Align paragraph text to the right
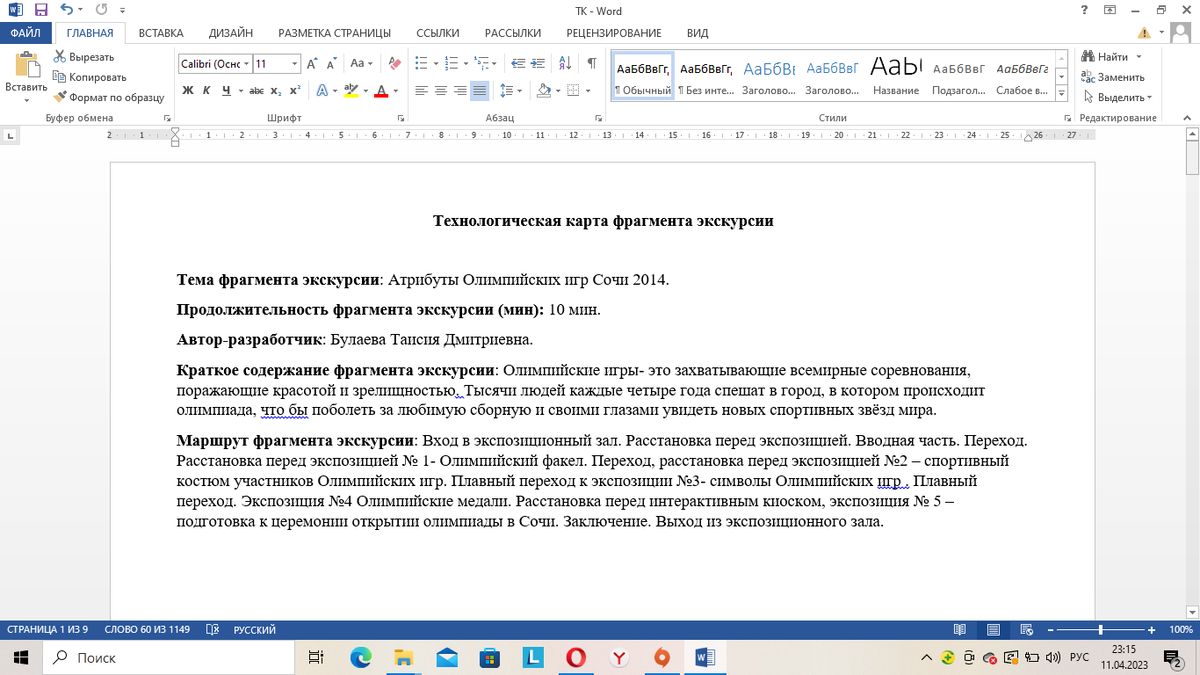This screenshot has width=1200, height=675. click(x=460, y=90)
